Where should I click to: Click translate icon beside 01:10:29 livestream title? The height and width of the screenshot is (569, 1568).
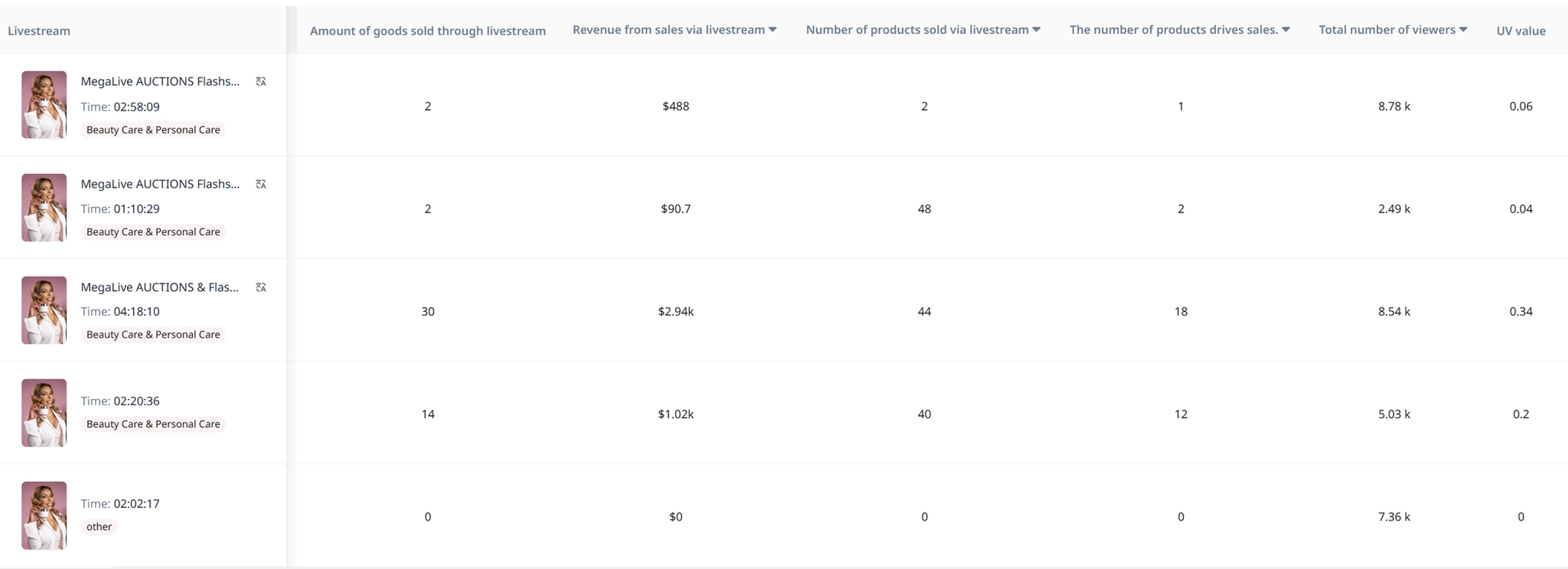(261, 184)
